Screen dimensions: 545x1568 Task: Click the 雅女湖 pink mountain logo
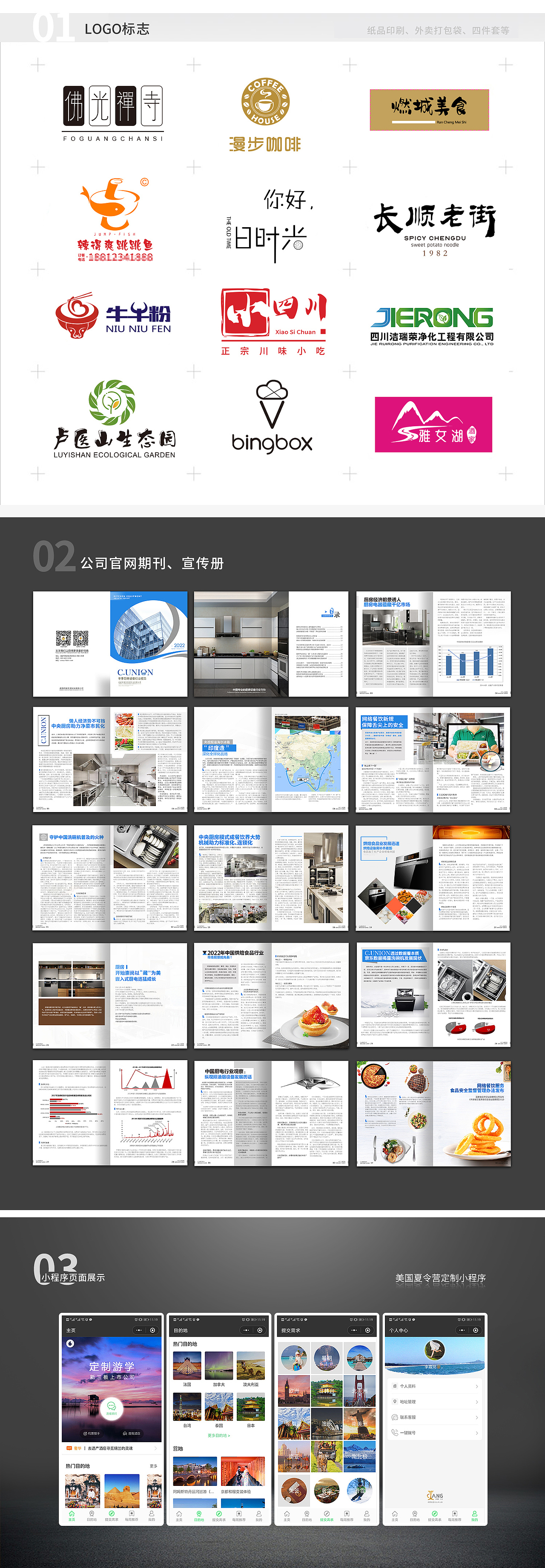tap(433, 424)
